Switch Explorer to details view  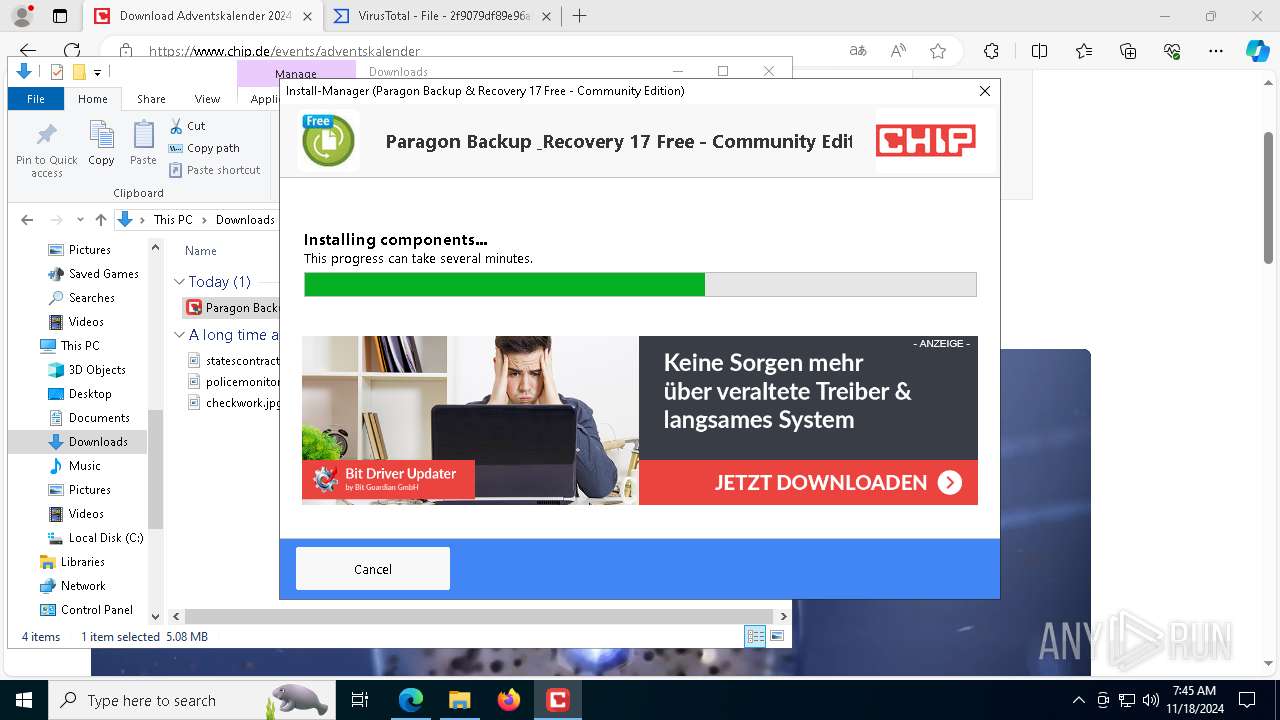click(755, 636)
